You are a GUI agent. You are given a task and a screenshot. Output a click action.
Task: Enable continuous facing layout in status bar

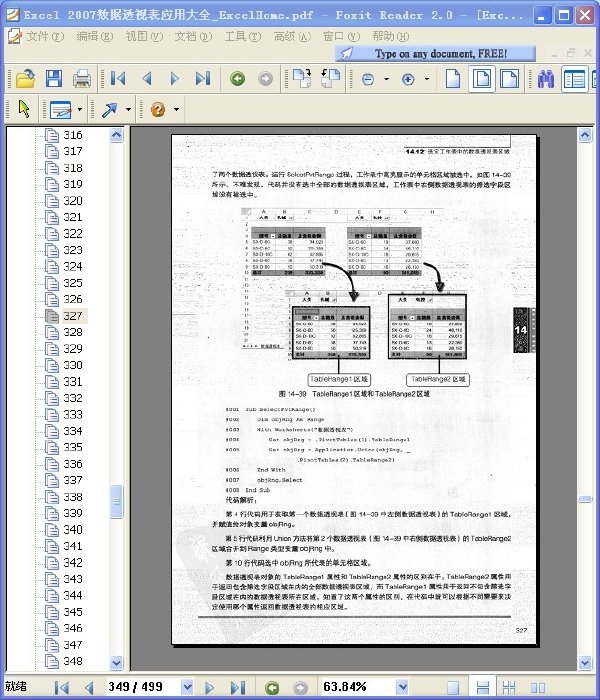(x=509, y=688)
